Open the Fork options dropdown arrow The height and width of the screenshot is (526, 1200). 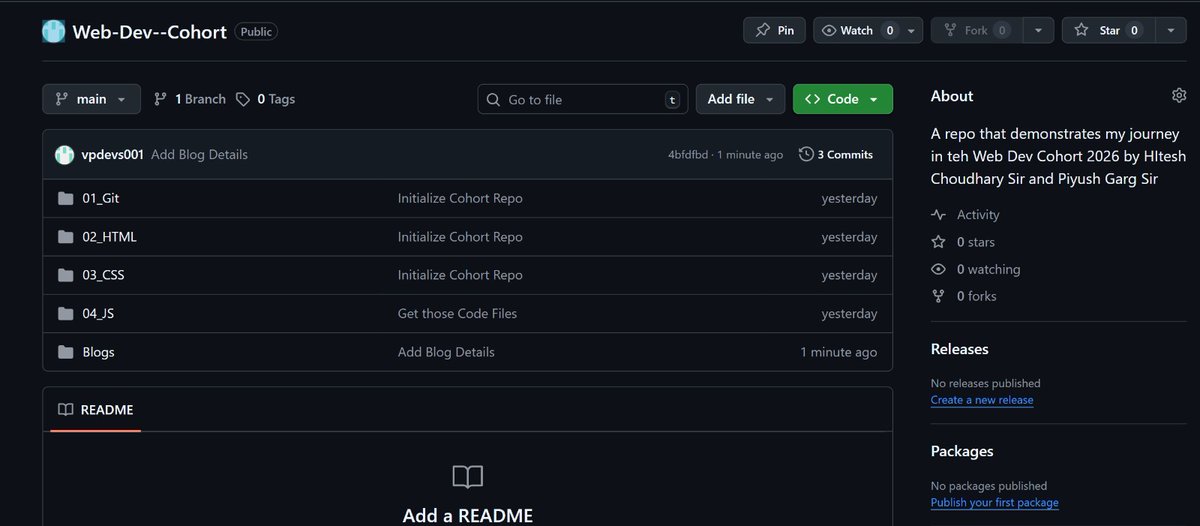click(1039, 31)
